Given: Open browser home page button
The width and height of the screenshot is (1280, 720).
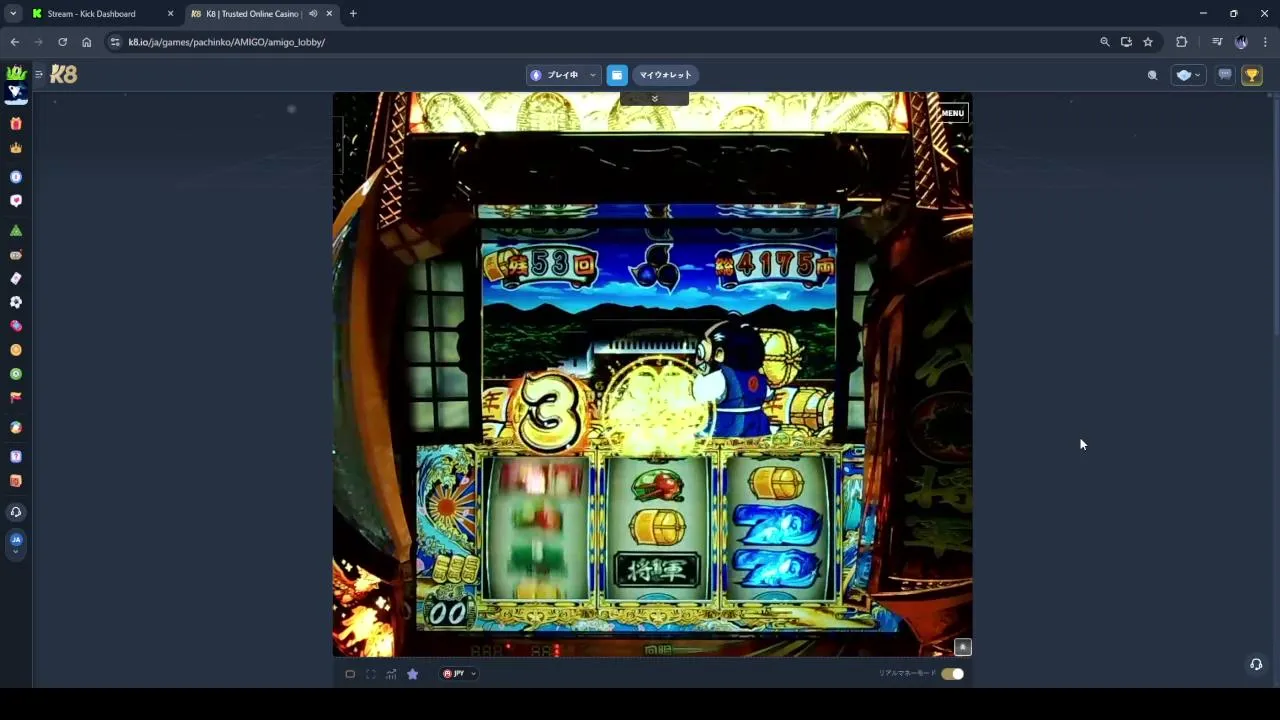Looking at the screenshot, I should (x=86, y=42).
